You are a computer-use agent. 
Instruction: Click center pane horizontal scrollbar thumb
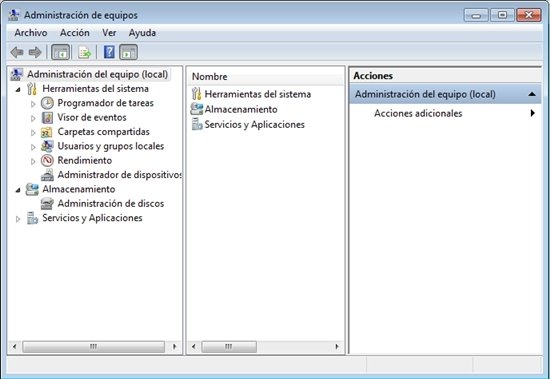tap(229, 347)
